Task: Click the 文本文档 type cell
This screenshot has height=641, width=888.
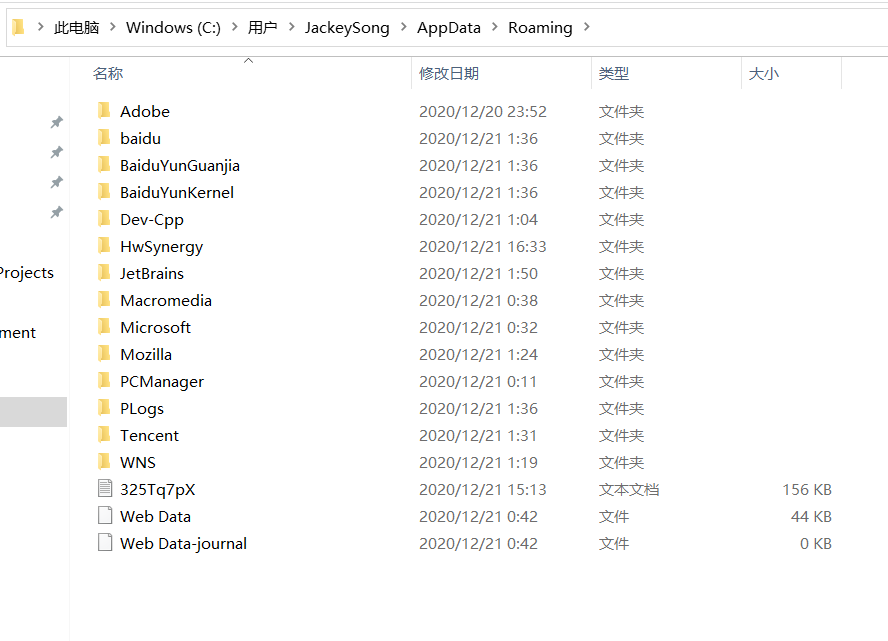Action: [x=629, y=489]
